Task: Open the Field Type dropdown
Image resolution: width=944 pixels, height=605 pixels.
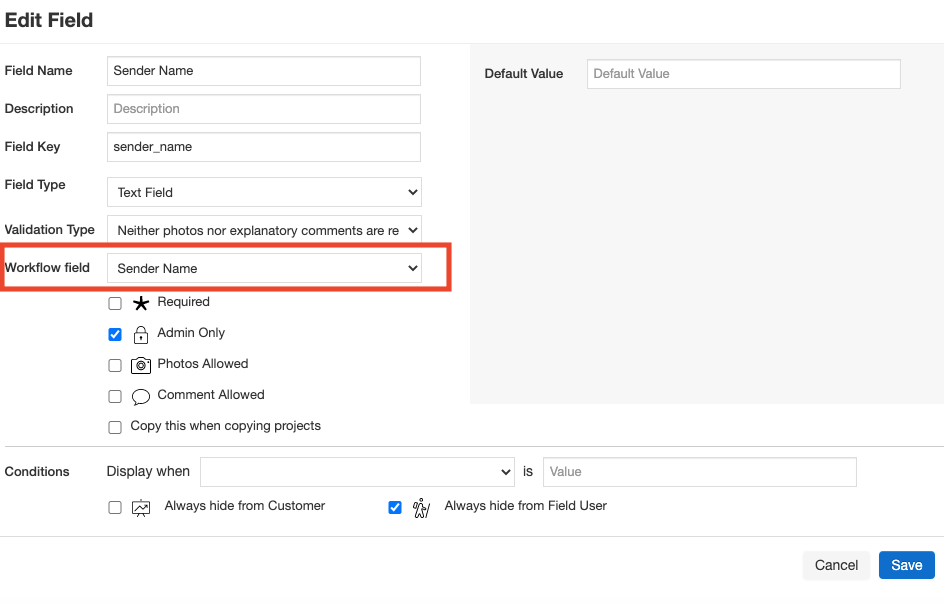Action: point(263,191)
